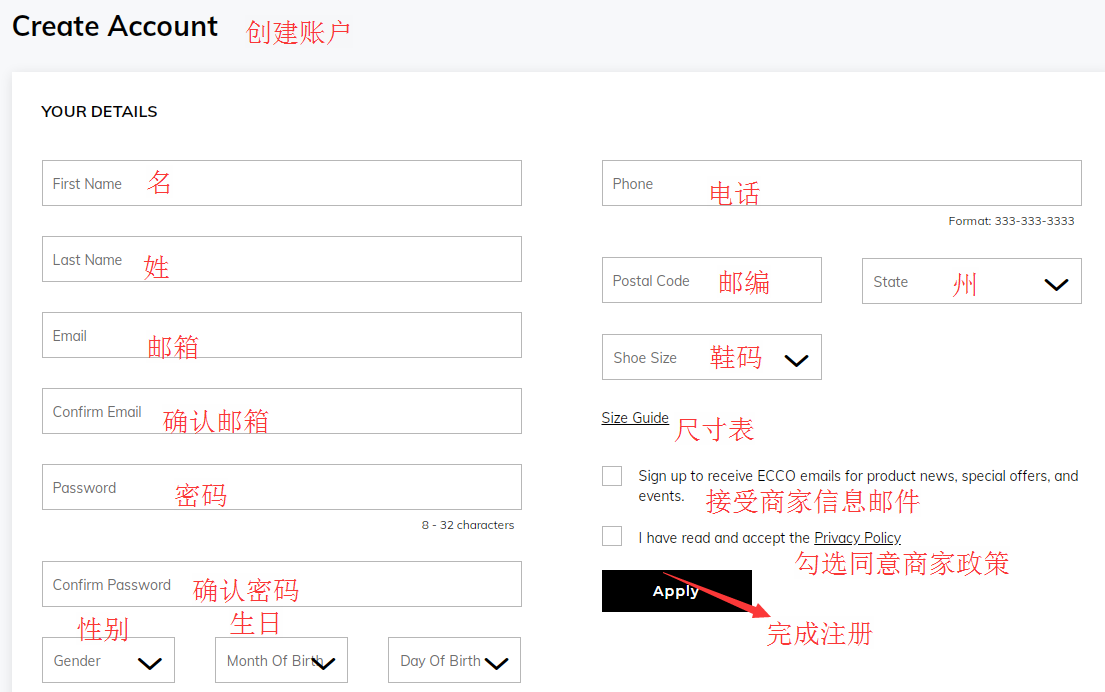The height and width of the screenshot is (692, 1105).
Task: Open the State dropdown
Action: tap(970, 281)
